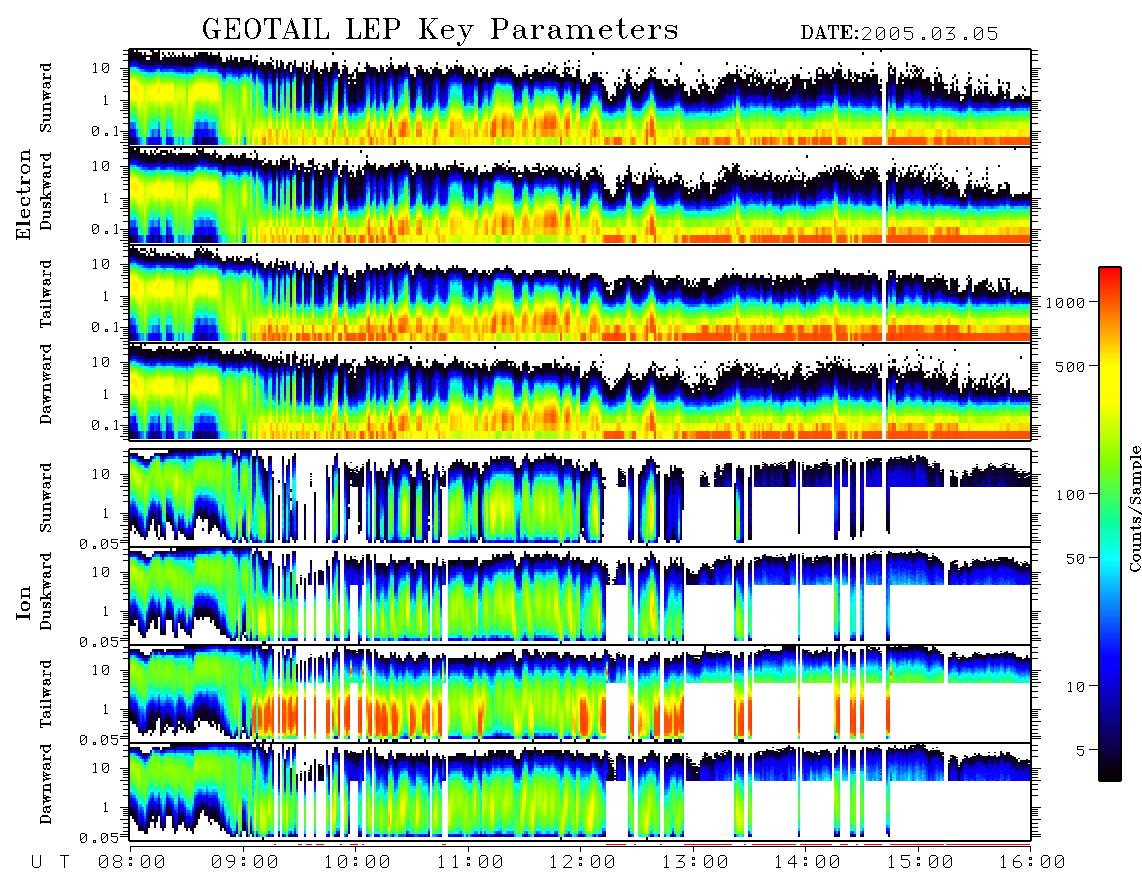Screen dimensions: 1142x880
Task: Click the color bar label 5
Action: tap(1080, 751)
